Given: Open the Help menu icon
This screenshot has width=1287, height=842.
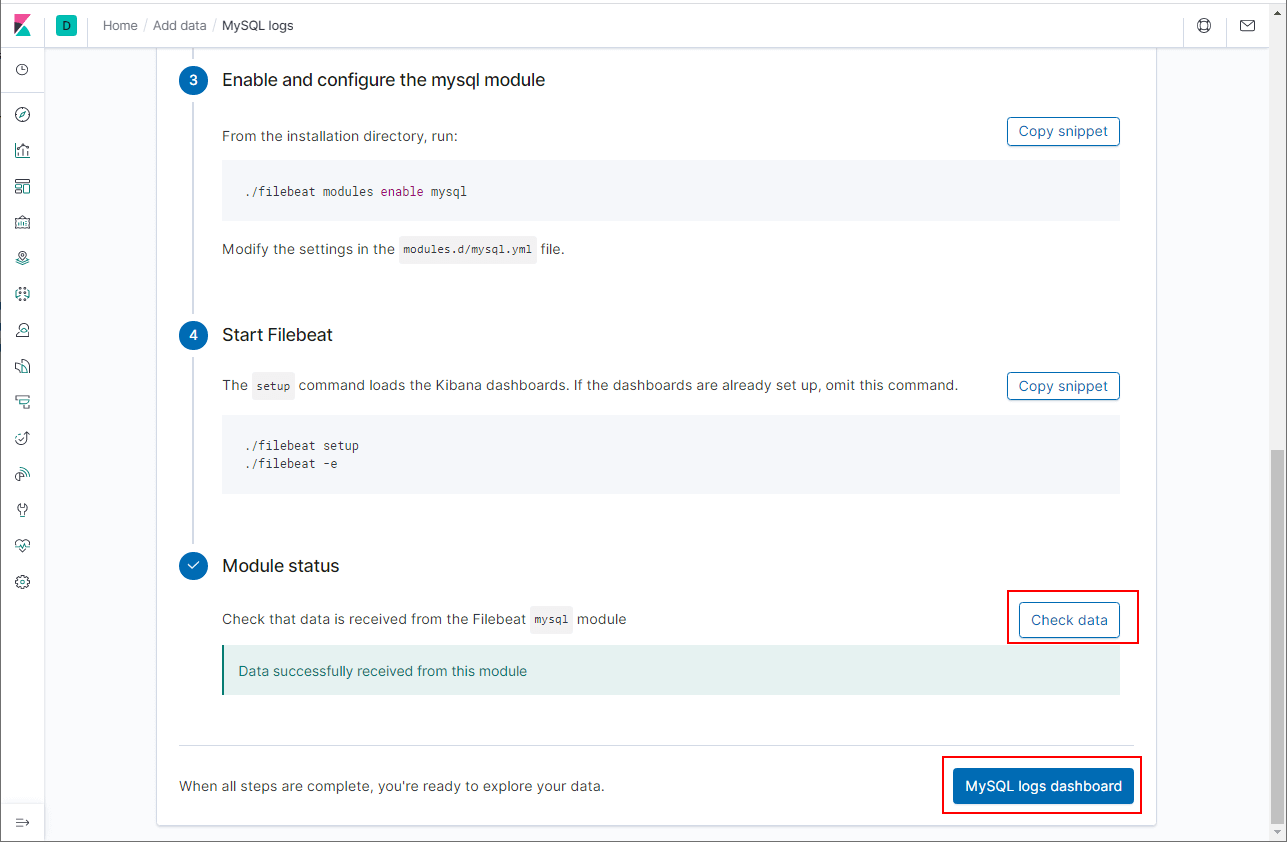Looking at the screenshot, I should coord(1204,26).
